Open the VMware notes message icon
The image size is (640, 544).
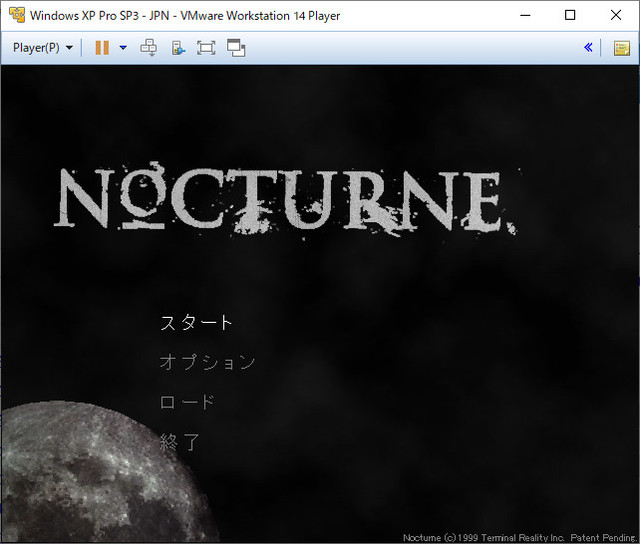(x=622, y=48)
